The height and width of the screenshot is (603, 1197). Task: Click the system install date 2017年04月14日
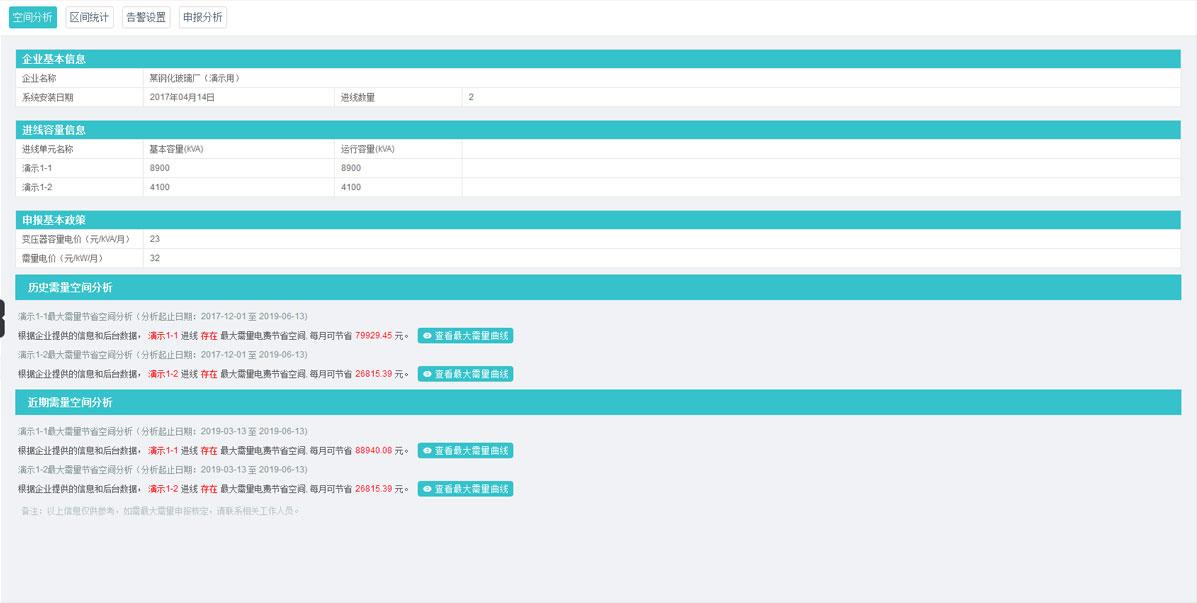tap(182, 97)
